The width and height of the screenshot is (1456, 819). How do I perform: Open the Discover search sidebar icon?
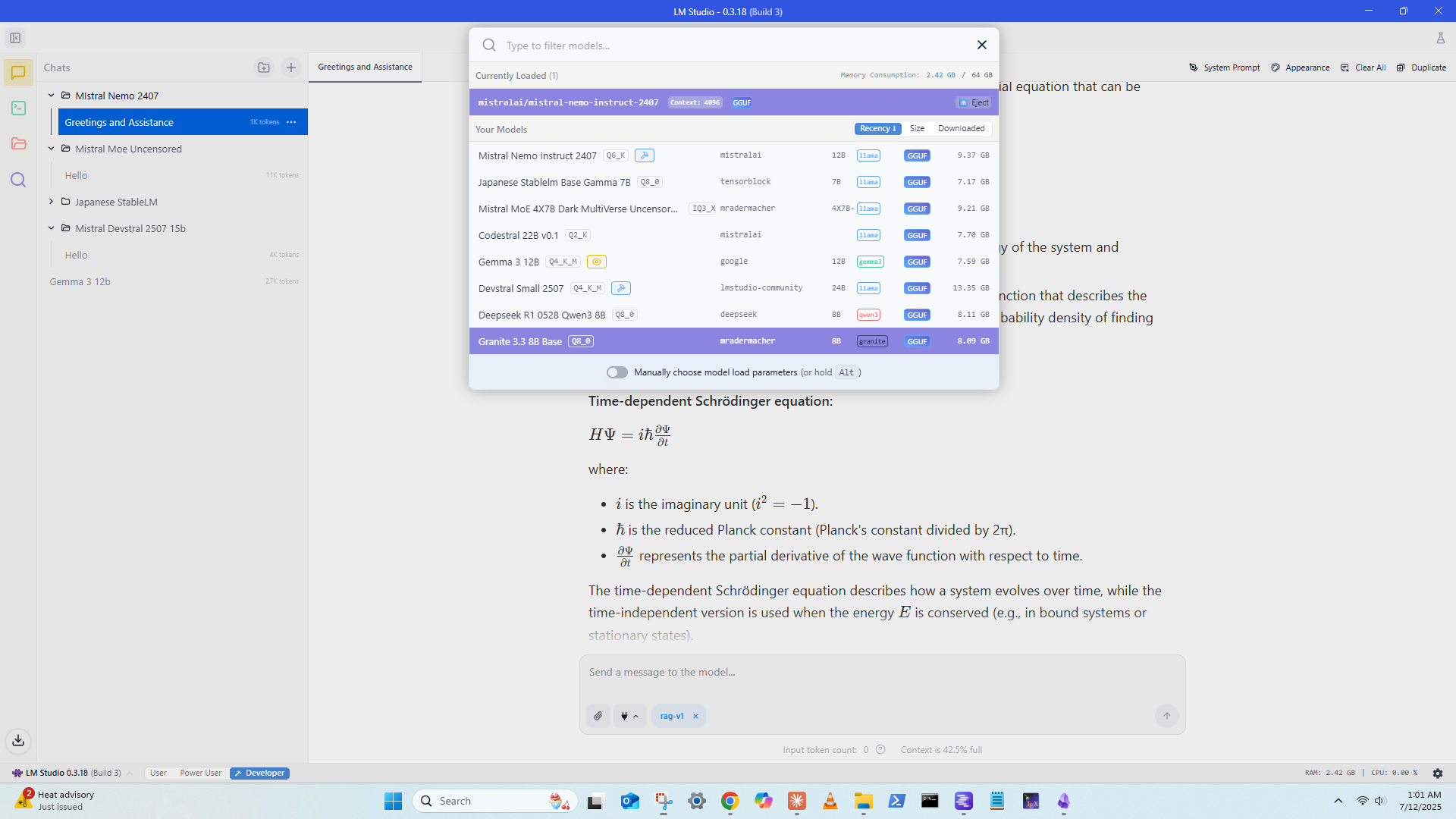18,180
